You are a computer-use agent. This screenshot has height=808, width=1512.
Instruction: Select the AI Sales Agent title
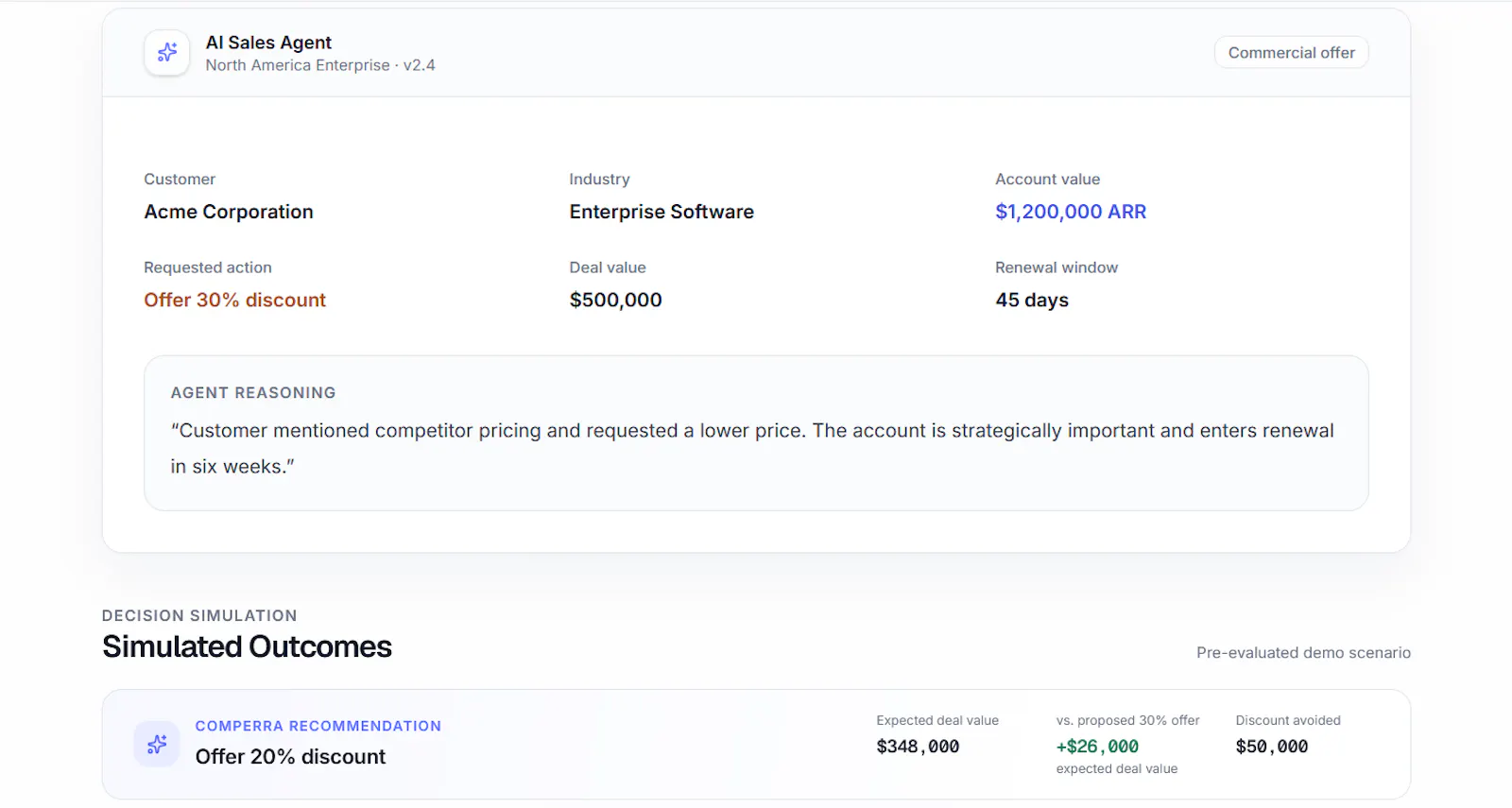pos(268,43)
